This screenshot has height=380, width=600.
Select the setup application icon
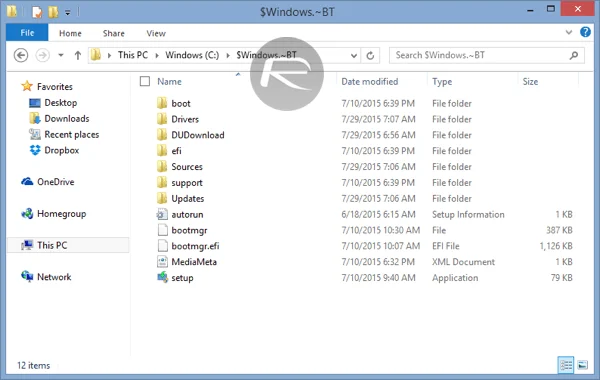click(162, 277)
